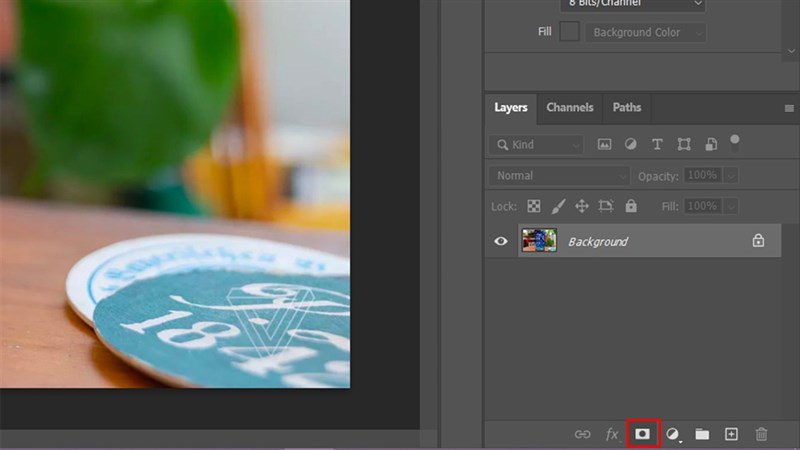Lock all layer attributes
The image size is (800, 450).
(631, 206)
